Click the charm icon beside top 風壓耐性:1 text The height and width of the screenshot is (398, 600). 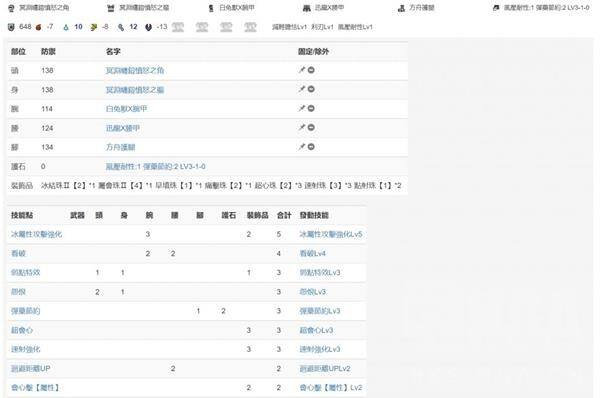(x=496, y=8)
